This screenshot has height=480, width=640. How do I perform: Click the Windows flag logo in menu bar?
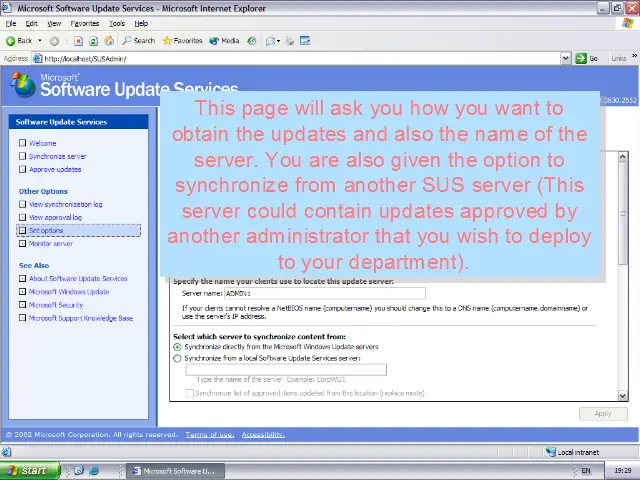pos(628,23)
